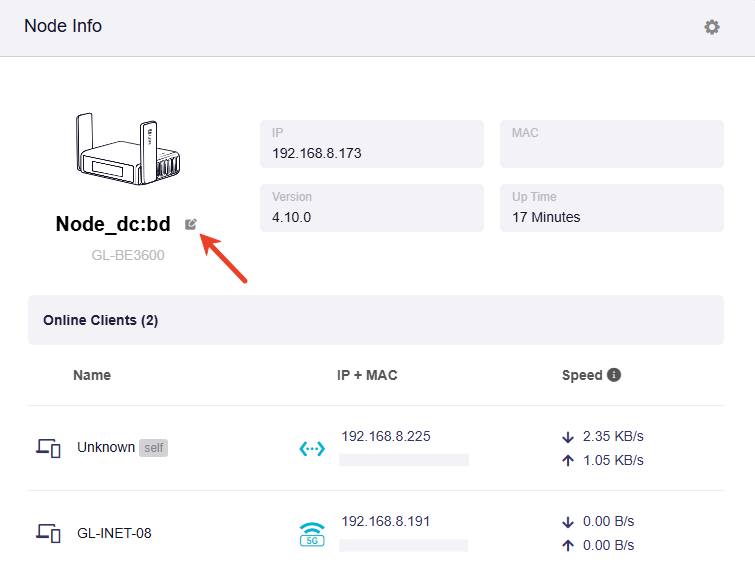
Task: Click the IP + MAC column header
Action: point(367,375)
